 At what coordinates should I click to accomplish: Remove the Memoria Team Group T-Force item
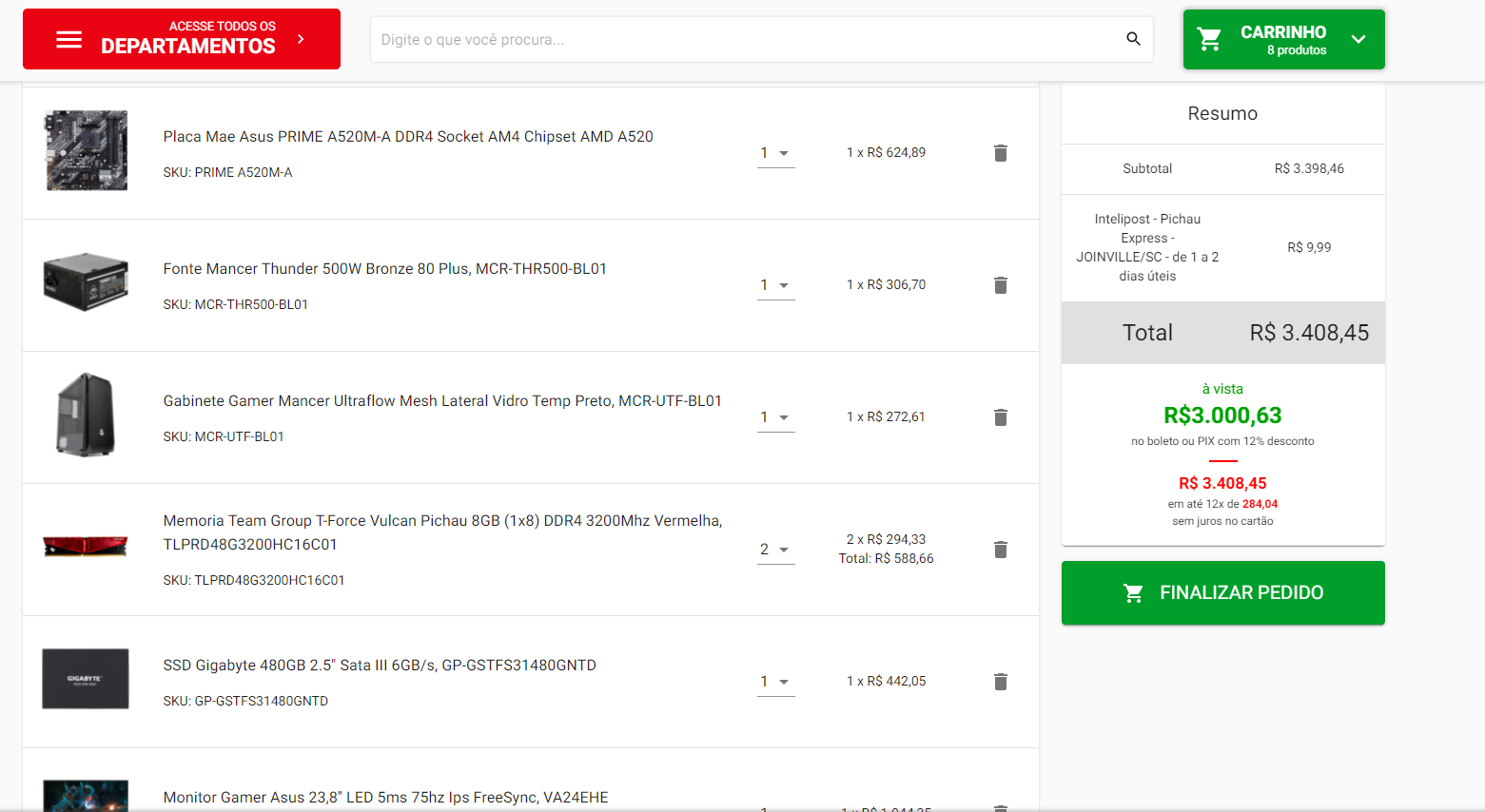[1001, 550]
